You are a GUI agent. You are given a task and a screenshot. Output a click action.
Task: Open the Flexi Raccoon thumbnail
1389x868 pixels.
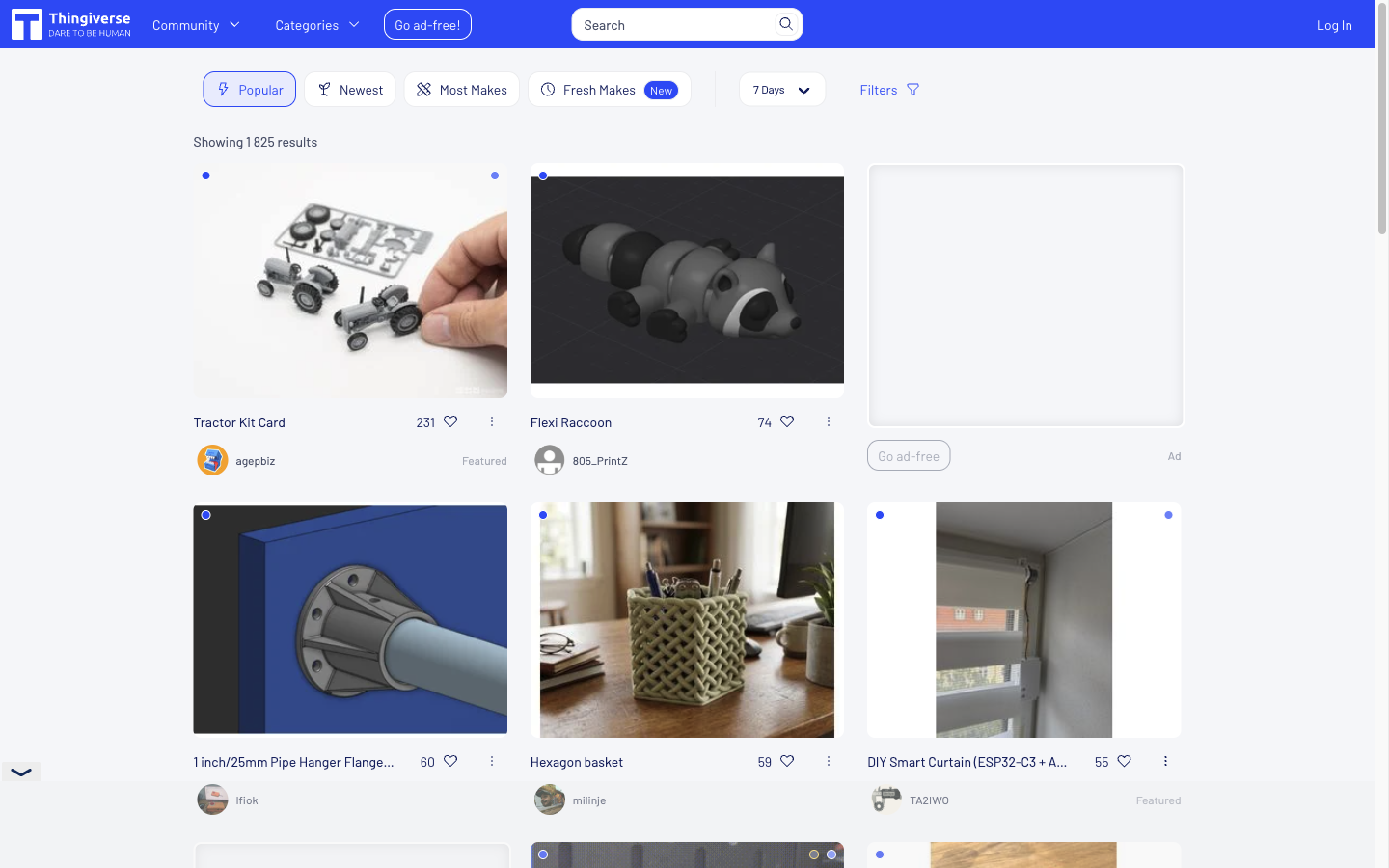[x=687, y=281]
